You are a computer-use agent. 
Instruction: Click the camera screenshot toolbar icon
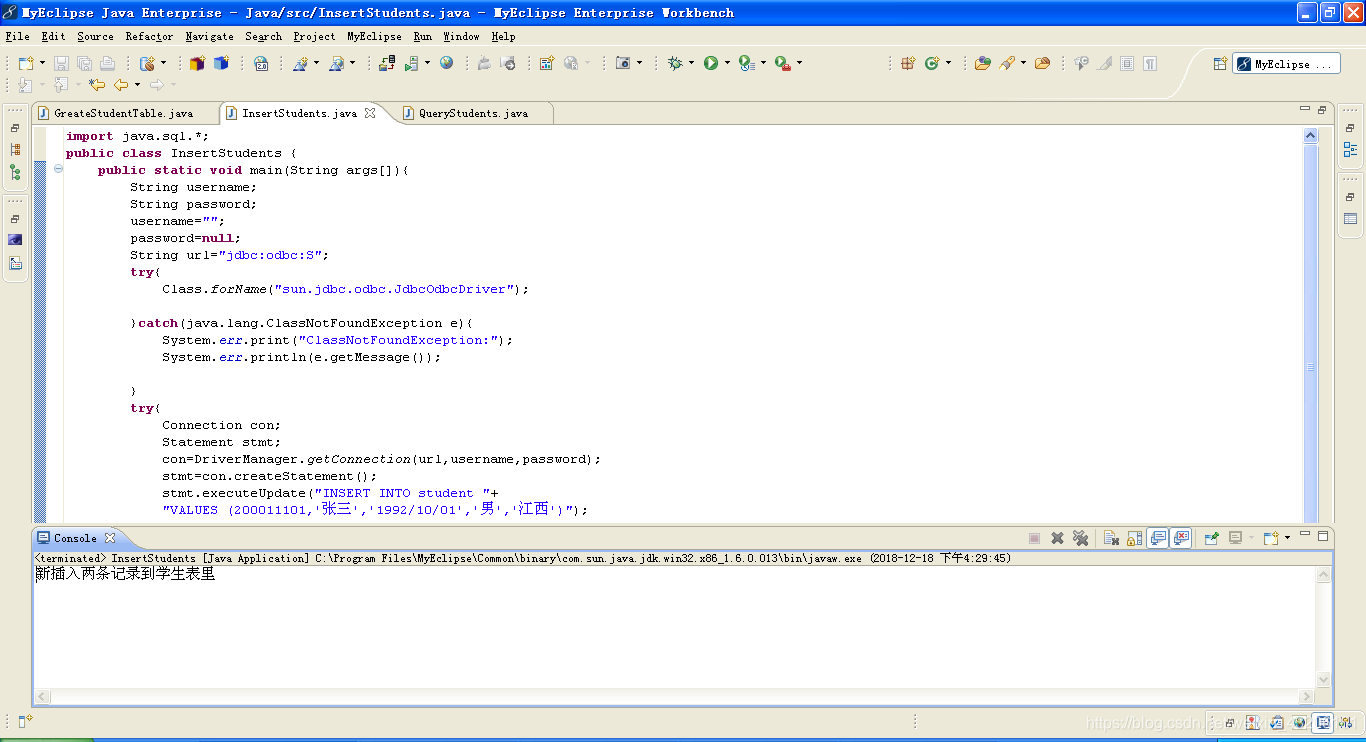(623, 63)
